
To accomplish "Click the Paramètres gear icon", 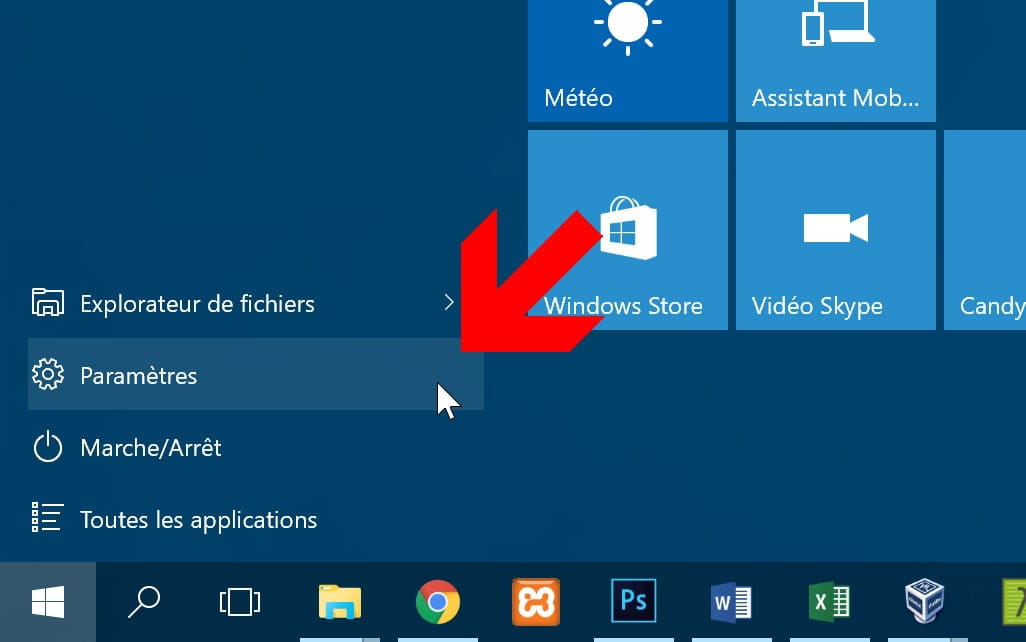I will pyautogui.click(x=48, y=375).
